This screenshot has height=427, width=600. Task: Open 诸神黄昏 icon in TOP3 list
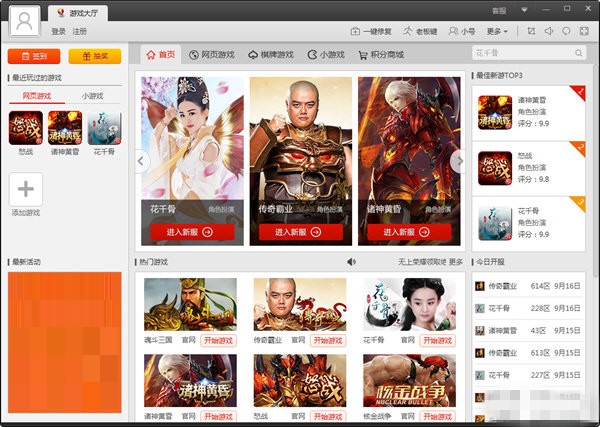coord(495,112)
